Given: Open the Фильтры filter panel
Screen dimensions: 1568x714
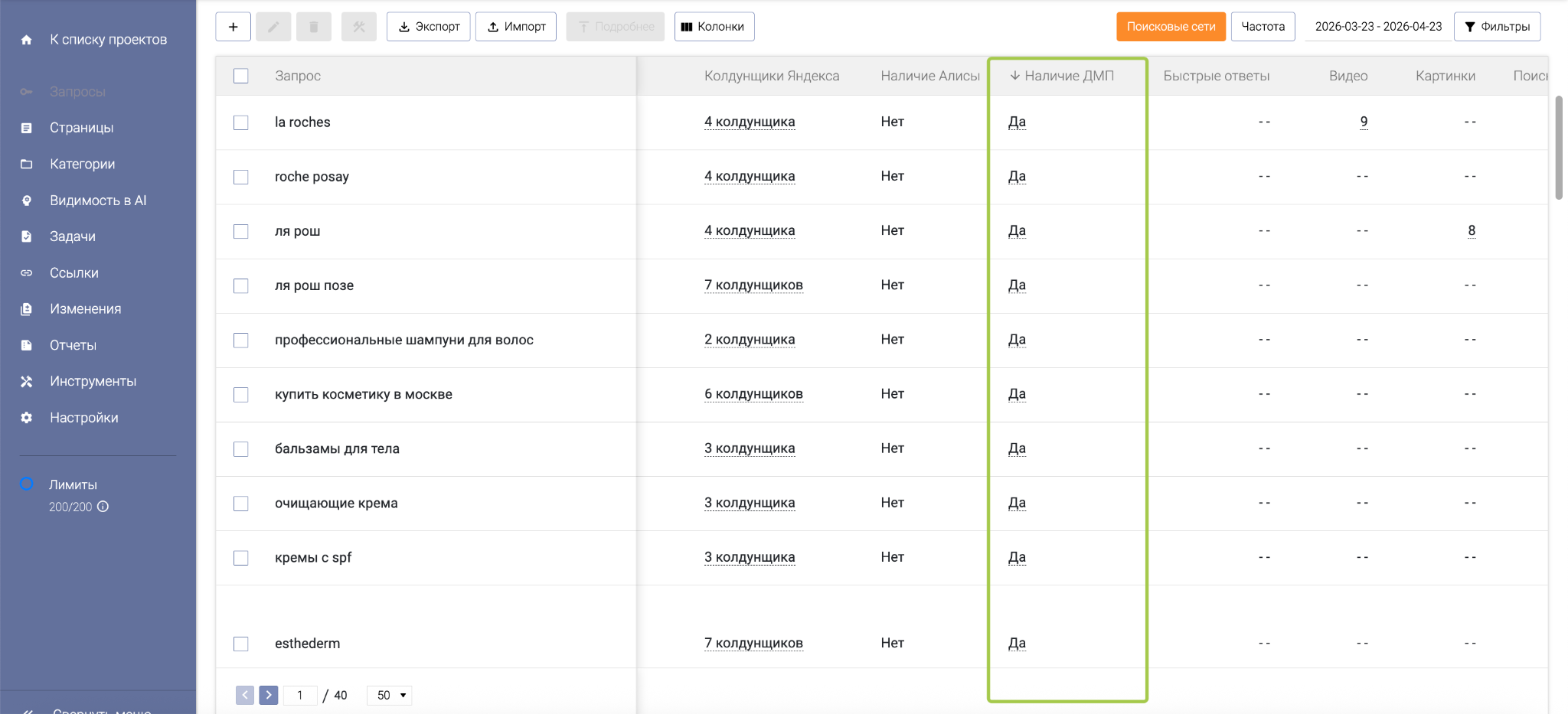Looking at the screenshot, I should [1497, 27].
